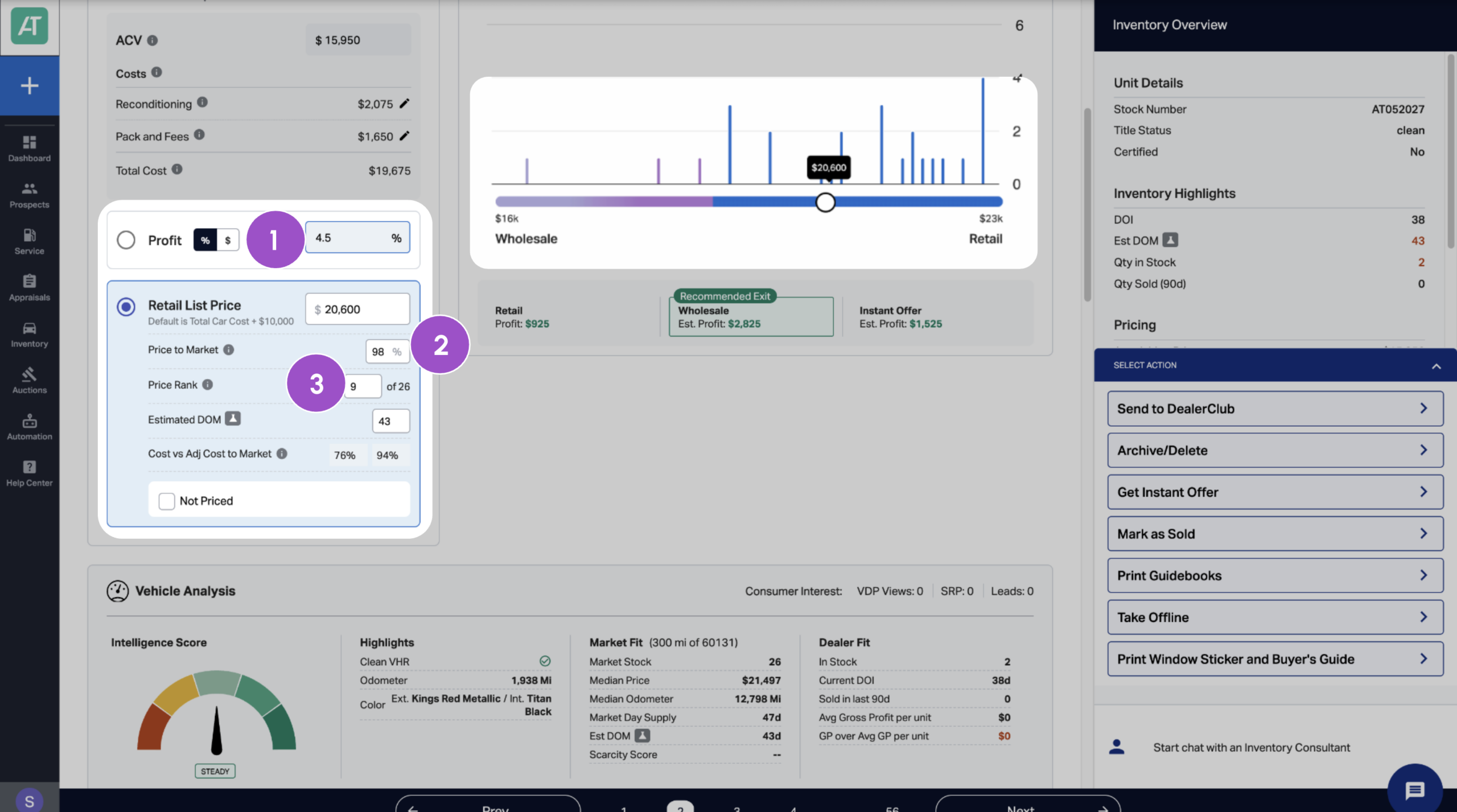
Task: Click the wholesale-retail price slider handle
Action: click(x=825, y=202)
